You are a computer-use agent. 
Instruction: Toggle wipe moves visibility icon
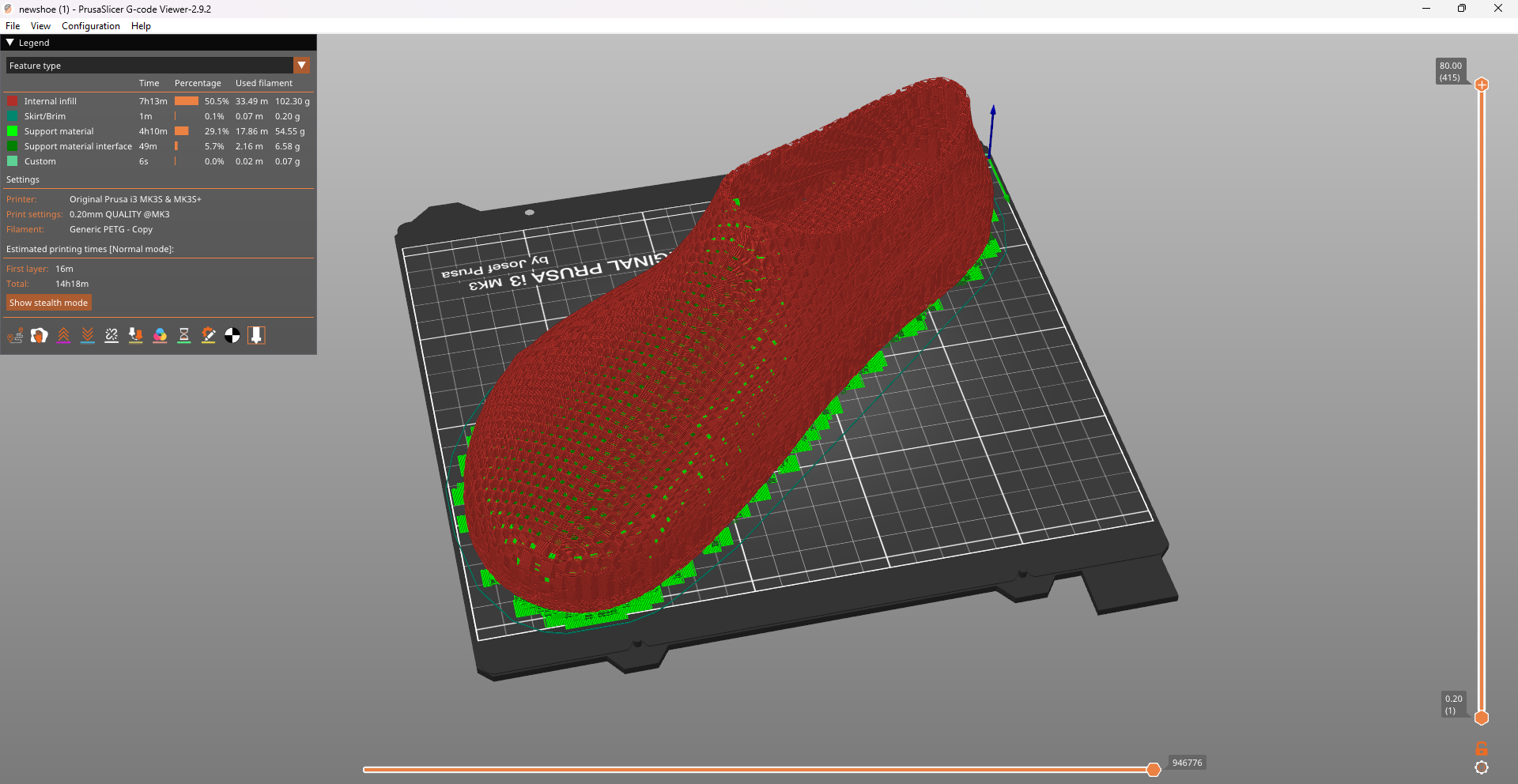click(x=40, y=336)
